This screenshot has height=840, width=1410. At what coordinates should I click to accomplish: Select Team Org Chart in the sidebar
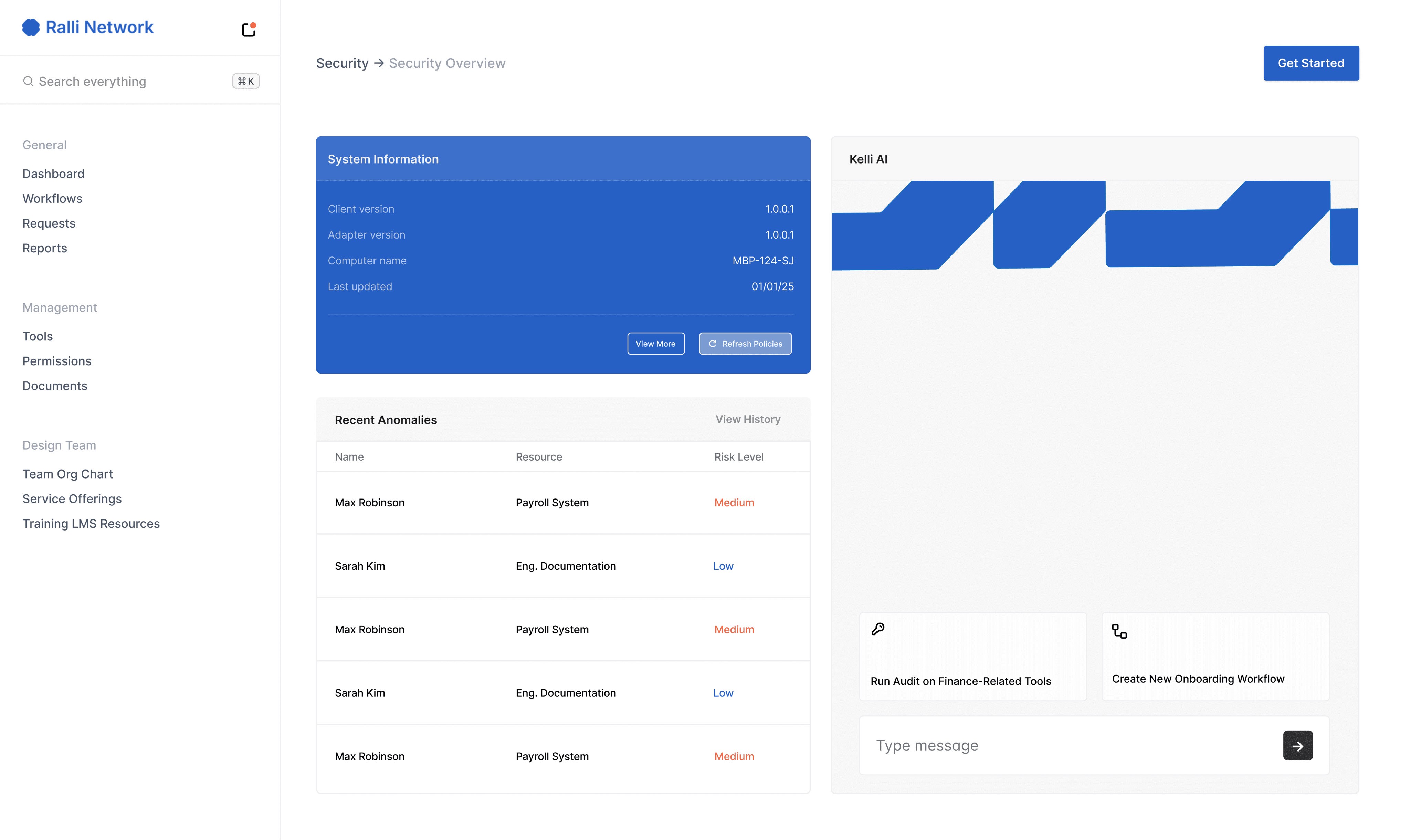[67, 474]
